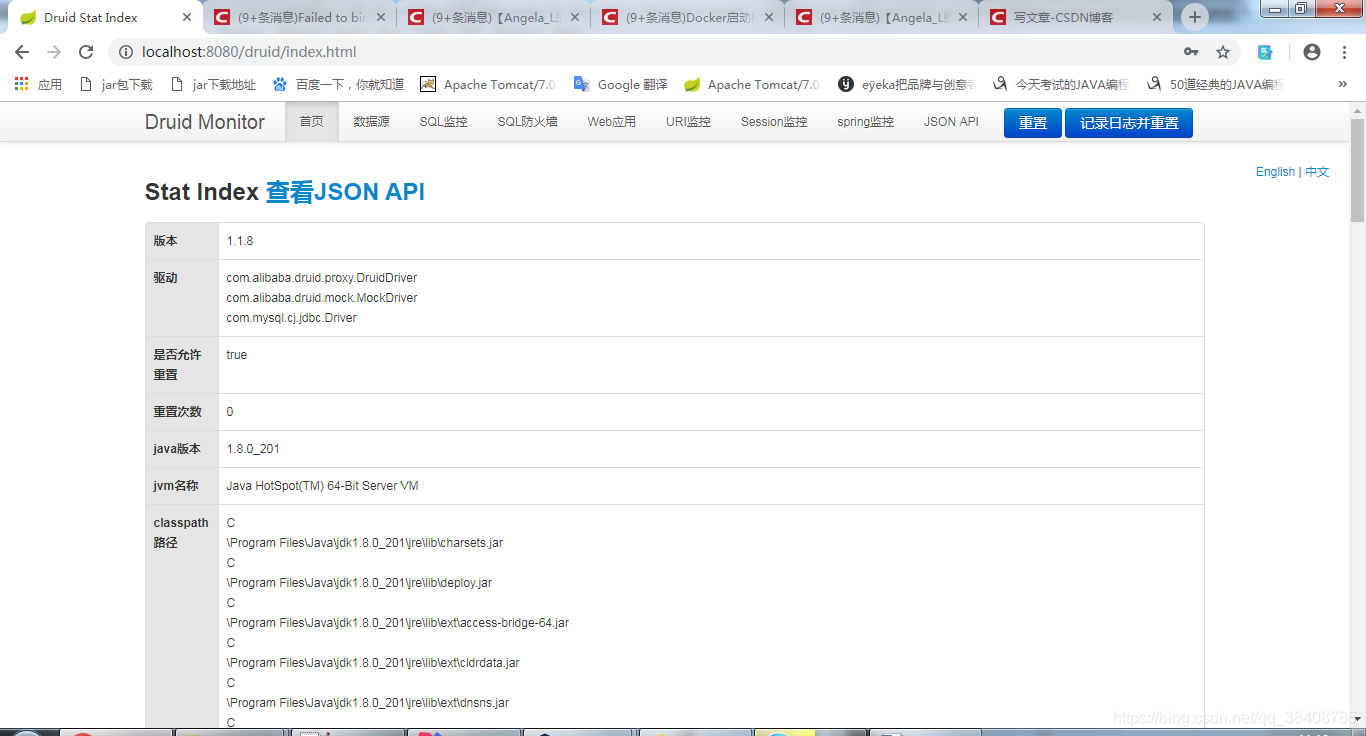The width and height of the screenshot is (1366, 736).
Task: Click the browser forward arrow
Action: coord(54,52)
